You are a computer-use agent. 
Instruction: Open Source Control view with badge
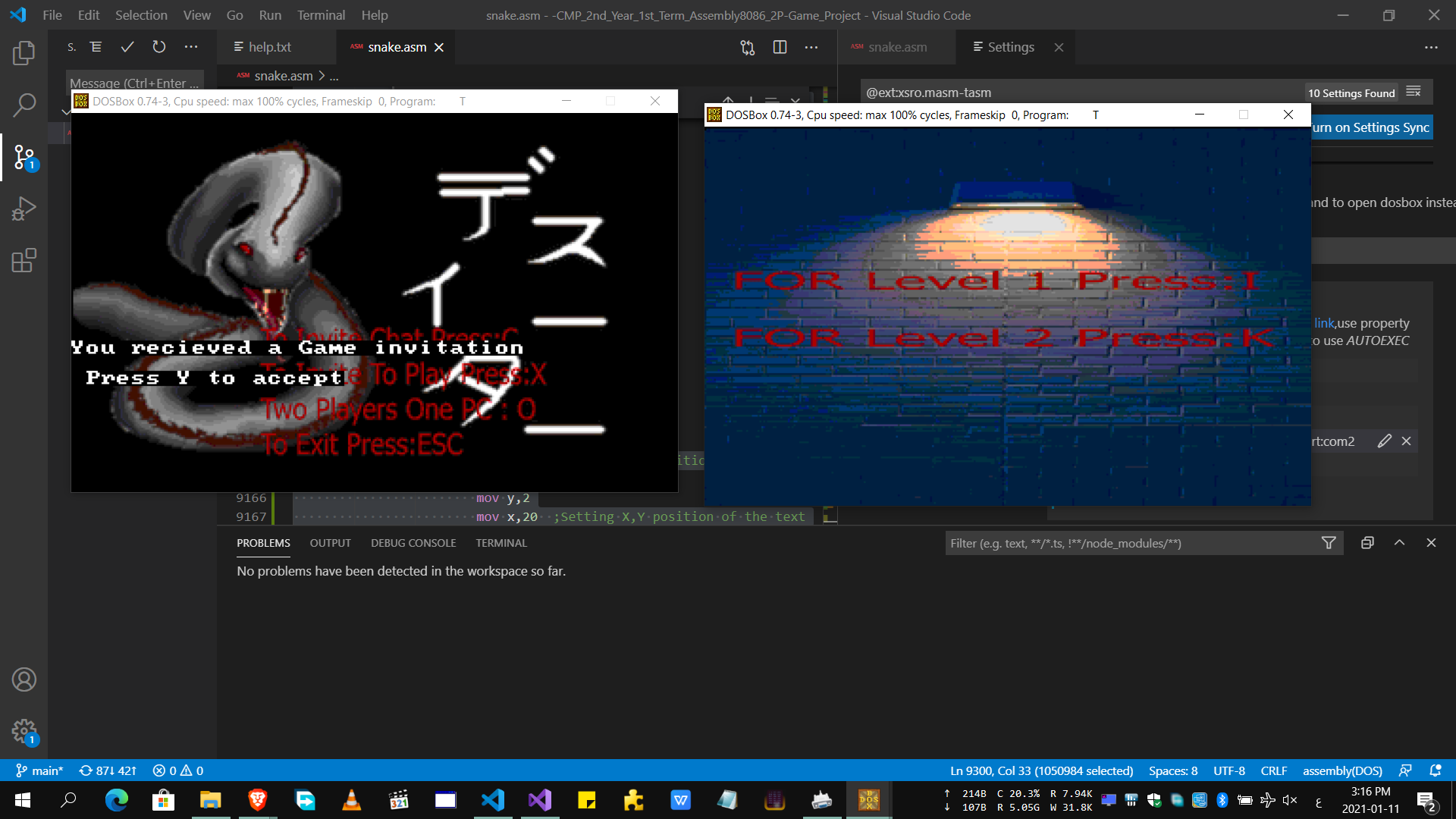24,158
